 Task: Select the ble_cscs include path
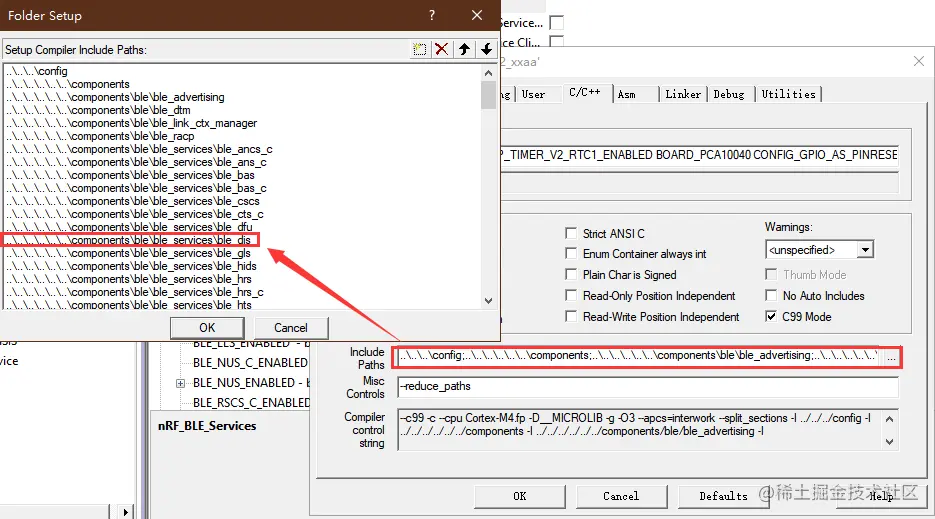133,201
